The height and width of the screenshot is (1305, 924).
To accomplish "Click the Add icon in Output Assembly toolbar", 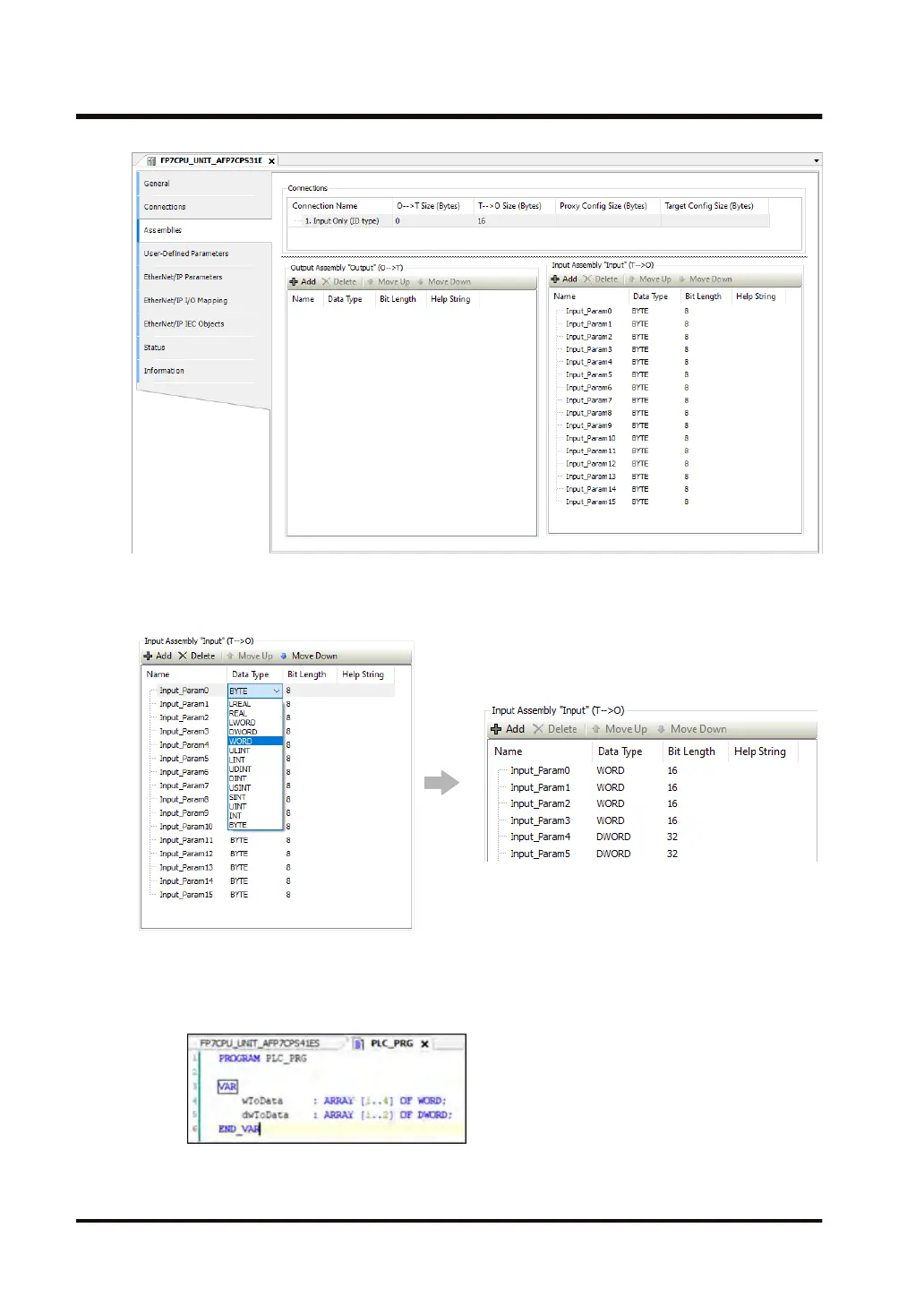I will tap(294, 282).
